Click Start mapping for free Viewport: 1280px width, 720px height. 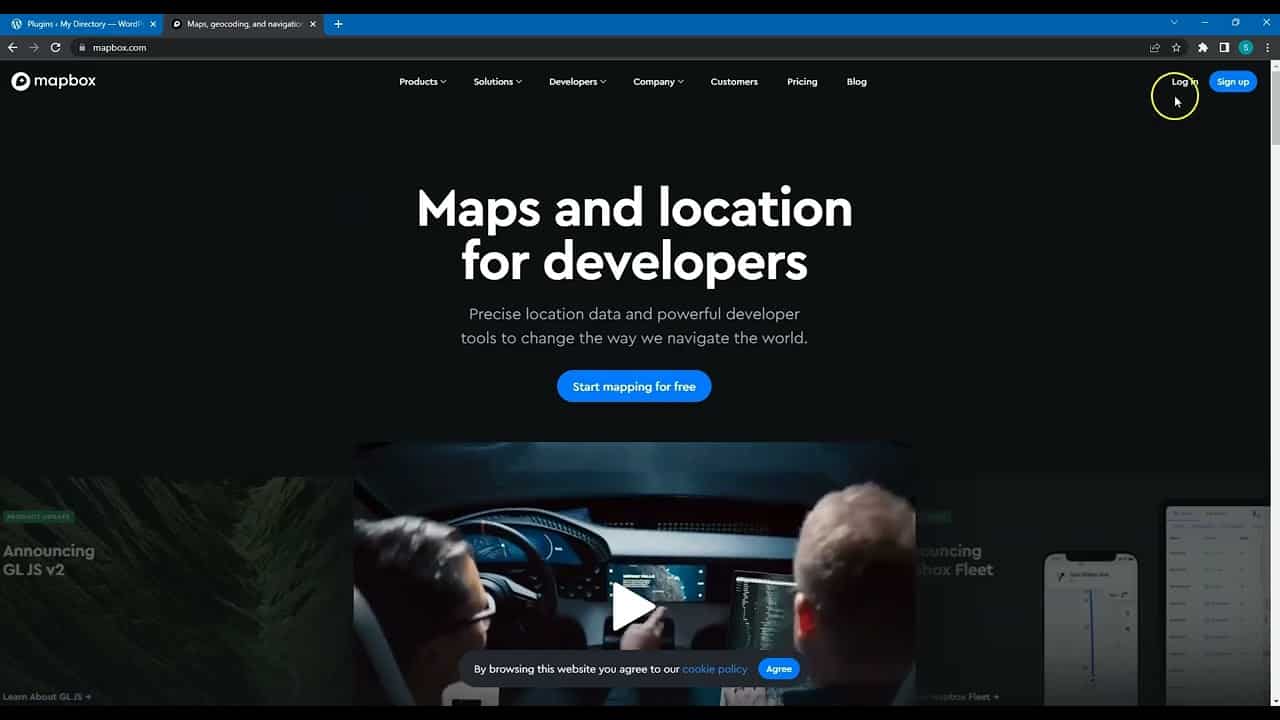[x=634, y=386]
